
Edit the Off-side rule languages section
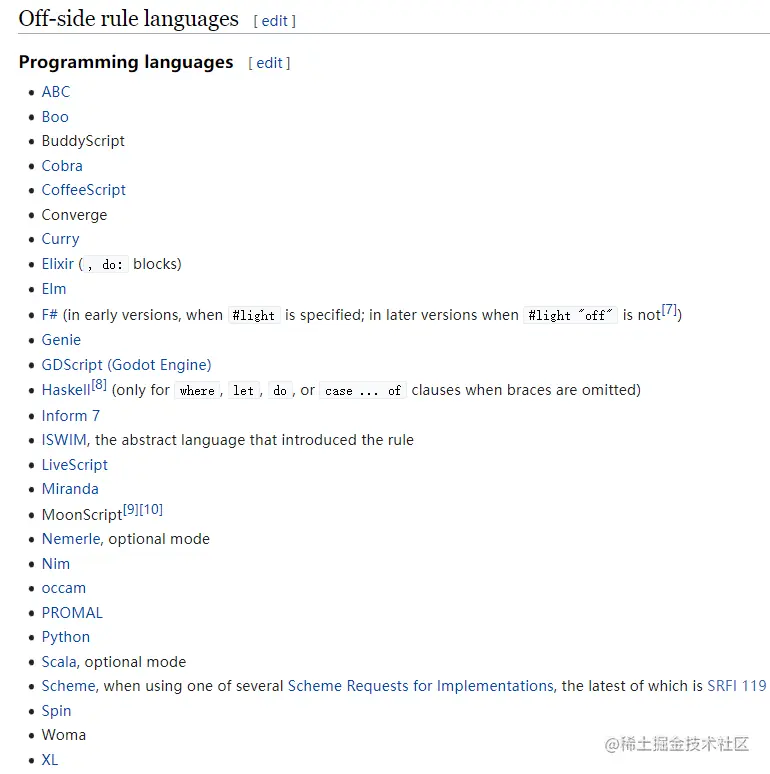[274, 21]
